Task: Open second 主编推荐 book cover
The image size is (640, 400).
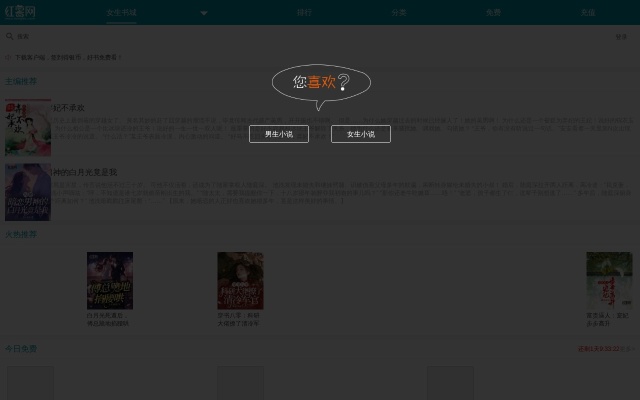Action: pyautogui.click(x=28, y=192)
